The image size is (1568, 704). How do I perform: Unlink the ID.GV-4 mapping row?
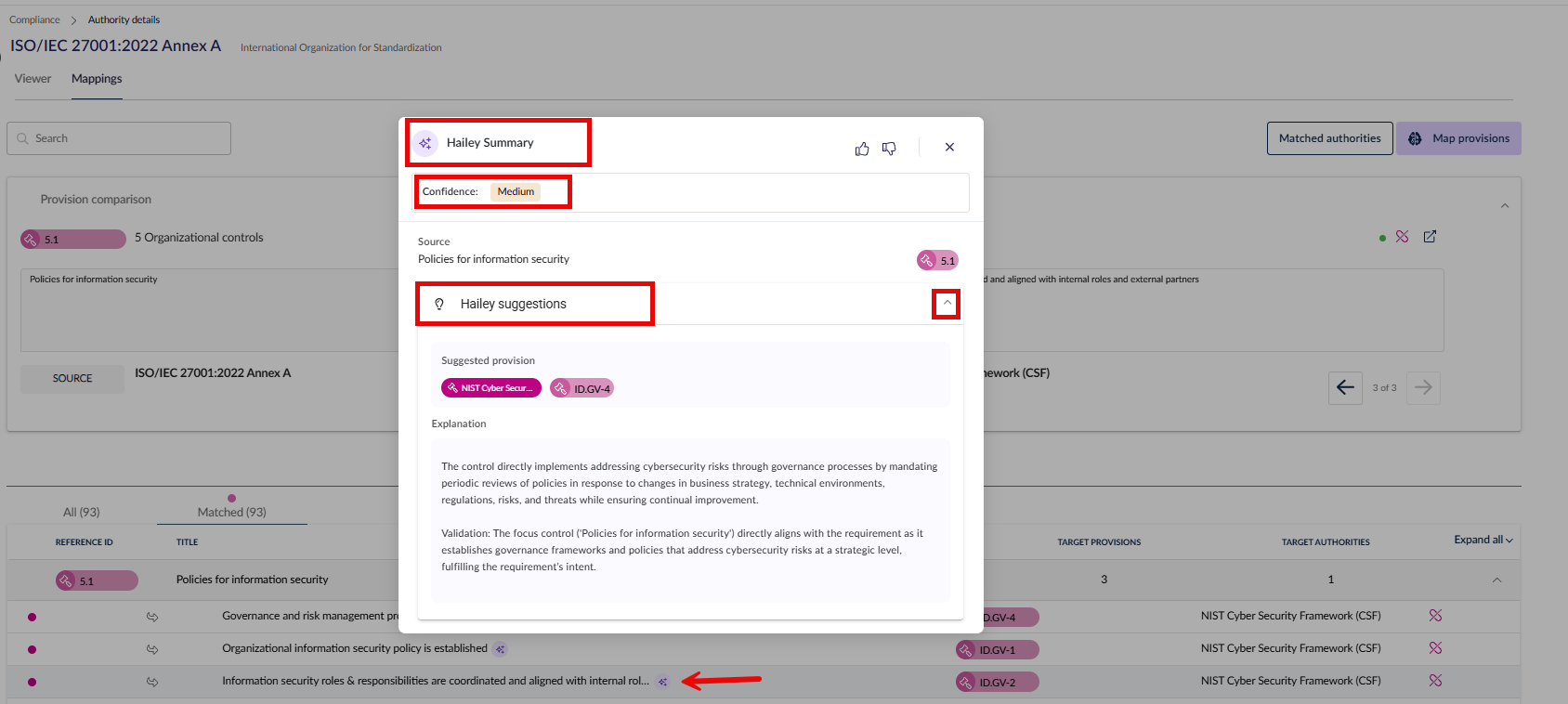pyautogui.click(x=1435, y=616)
